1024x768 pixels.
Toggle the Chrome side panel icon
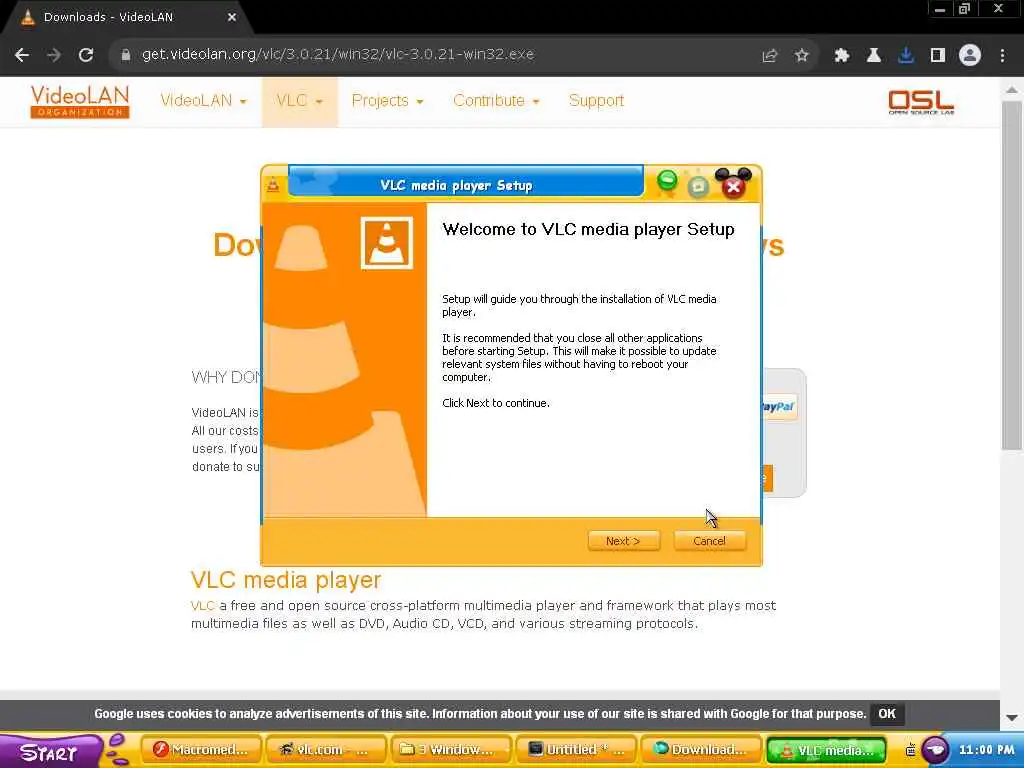click(x=937, y=56)
